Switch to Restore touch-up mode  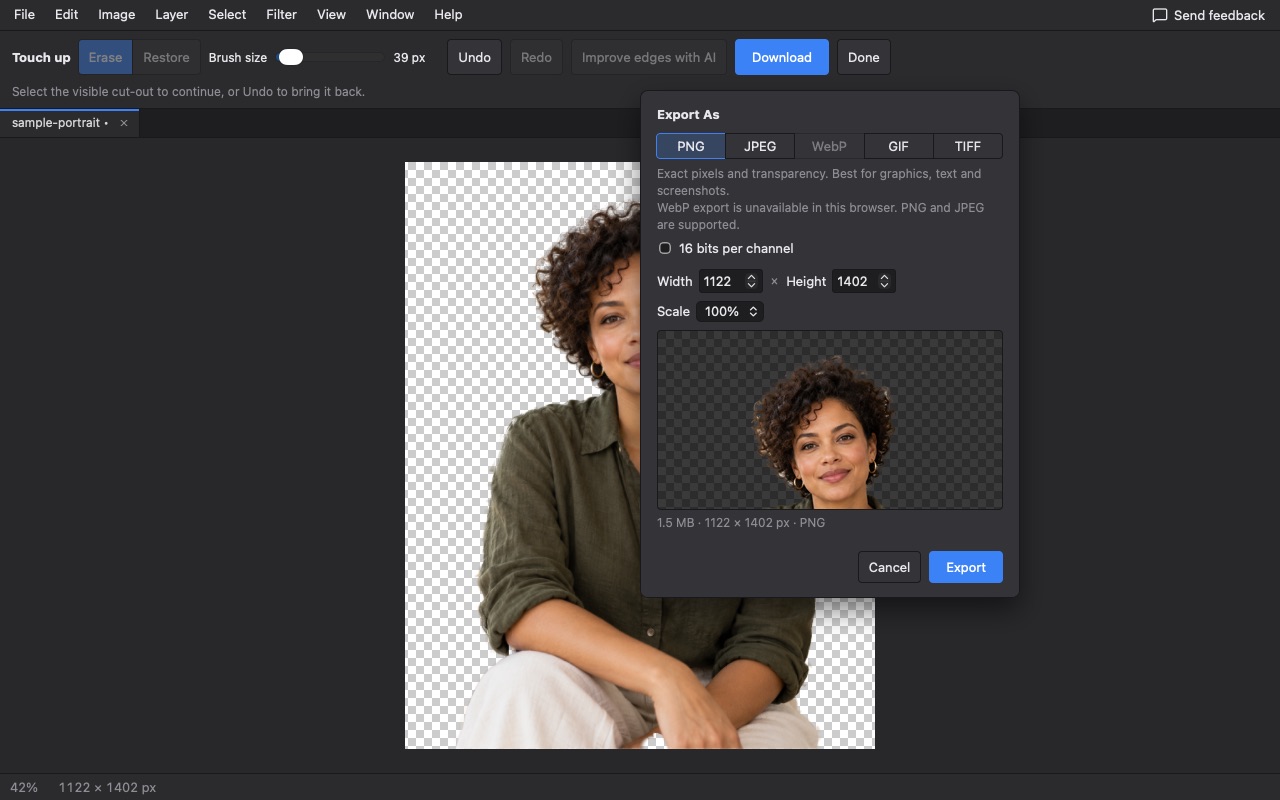pyautogui.click(x=166, y=57)
